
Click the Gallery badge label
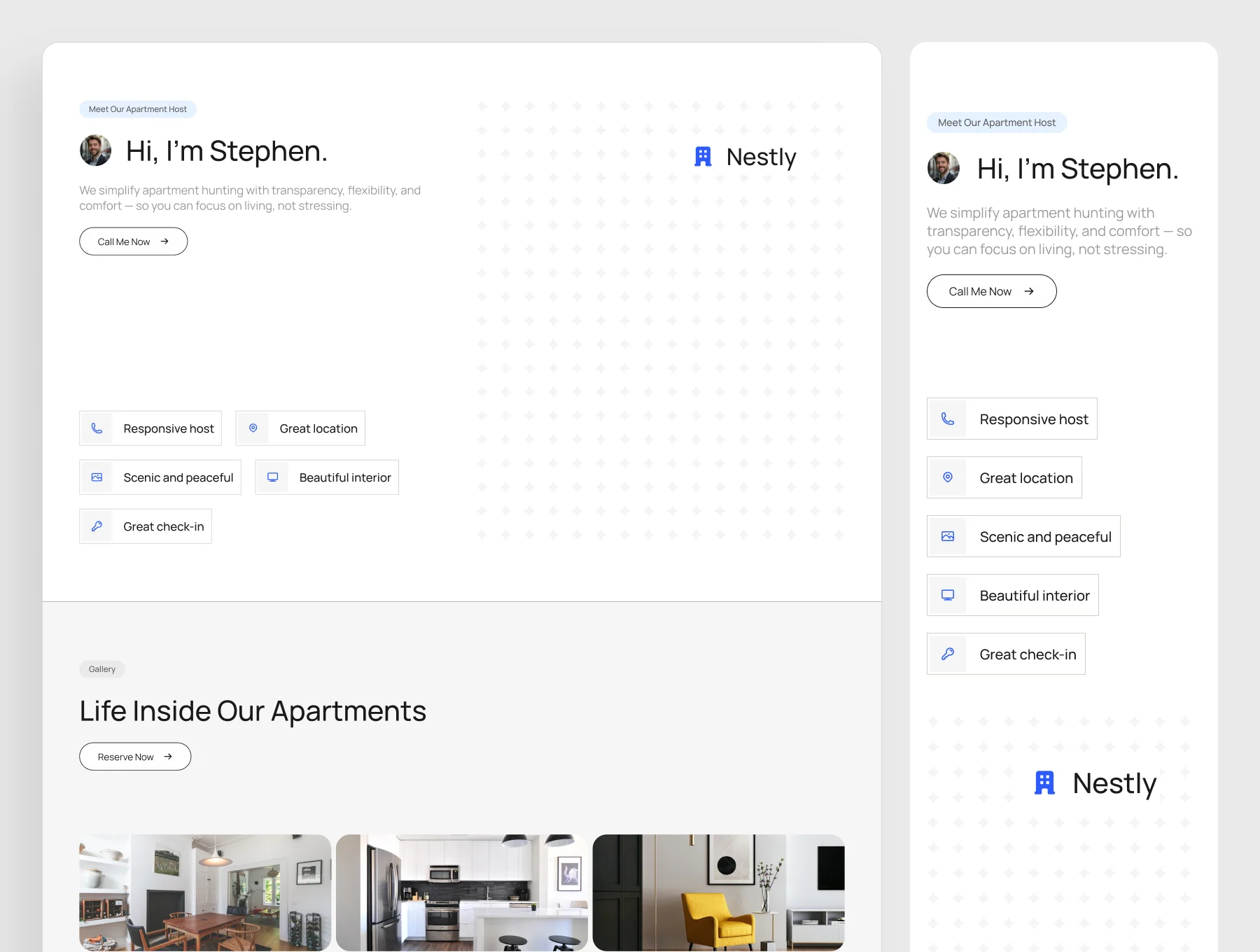[x=102, y=669]
